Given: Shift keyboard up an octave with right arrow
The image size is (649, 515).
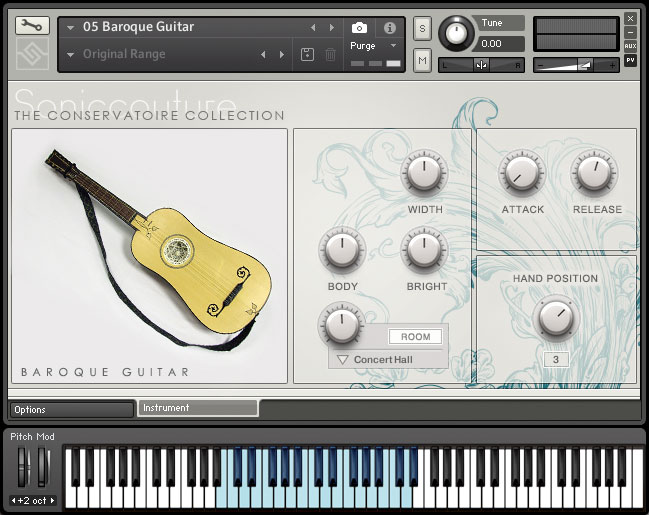Looking at the screenshot, I should [53, 501].
